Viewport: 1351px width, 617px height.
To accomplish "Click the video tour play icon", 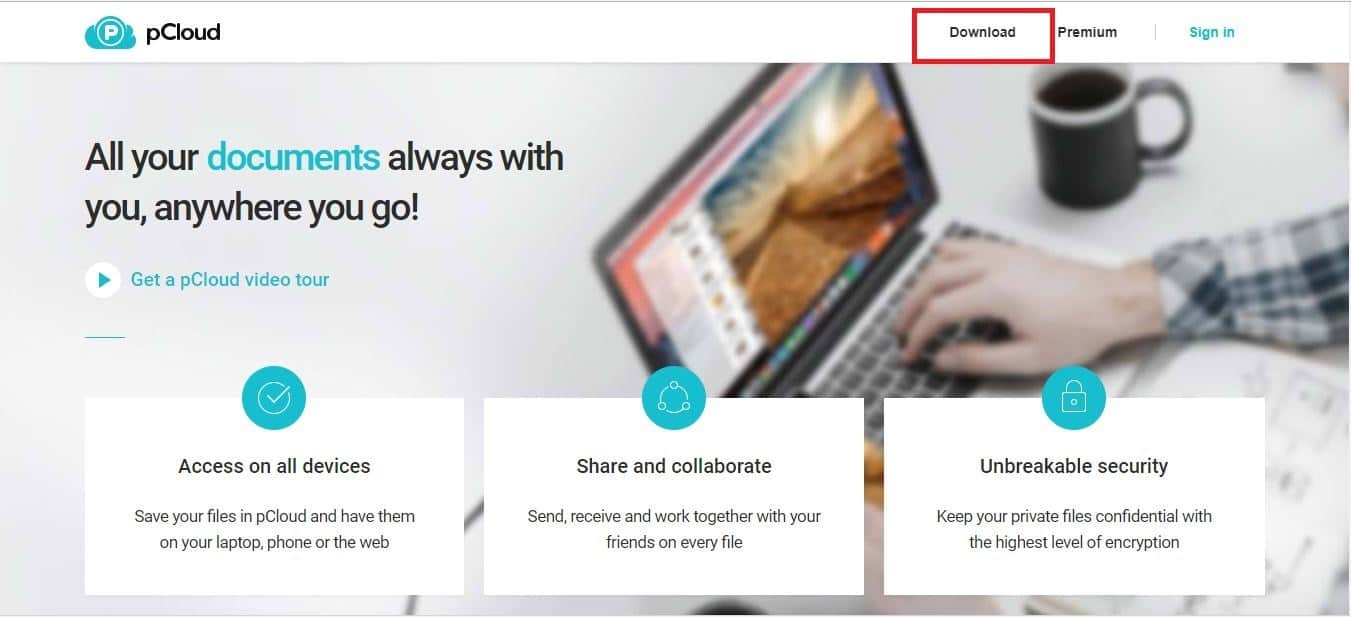I will [x=103, y=280].
